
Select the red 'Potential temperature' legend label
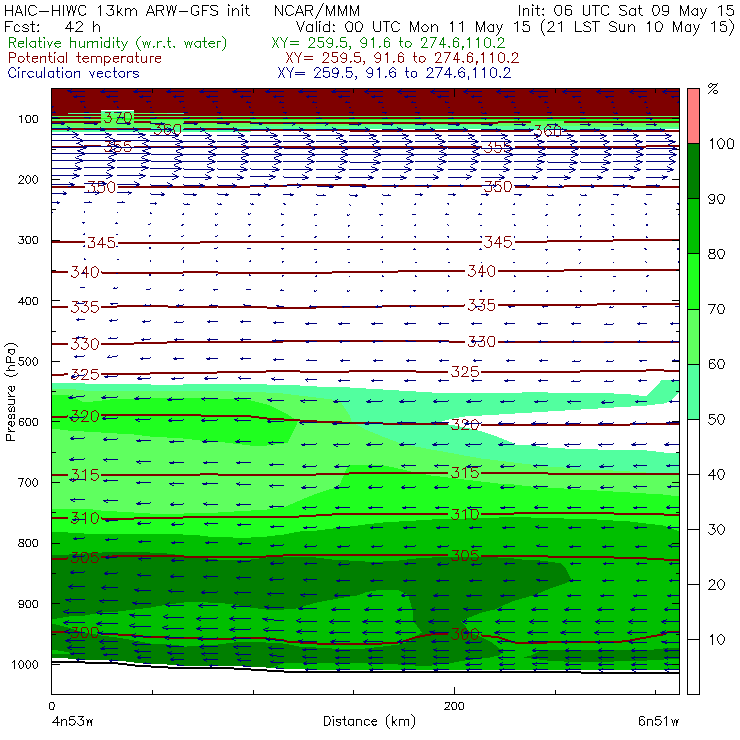click(85, 58)
